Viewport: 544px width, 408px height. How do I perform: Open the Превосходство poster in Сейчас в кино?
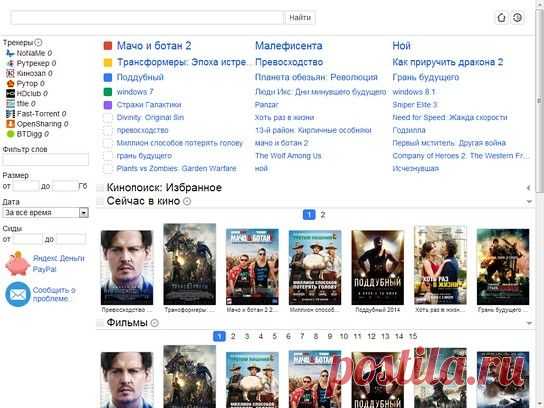click(x=127, y=268)
